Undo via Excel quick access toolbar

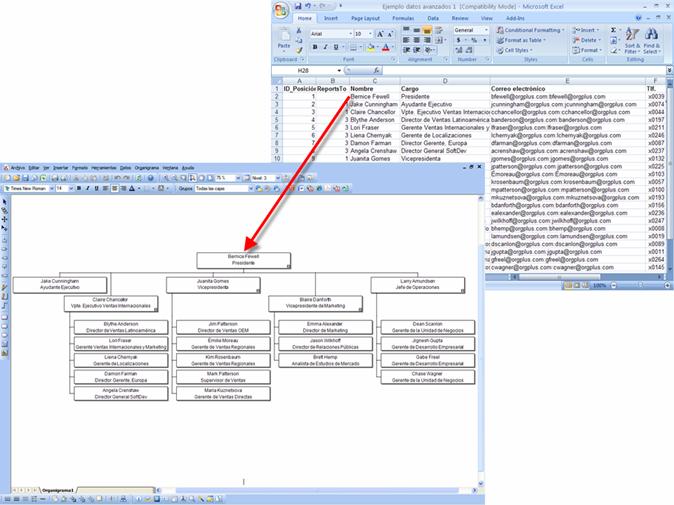click(308, 6)
